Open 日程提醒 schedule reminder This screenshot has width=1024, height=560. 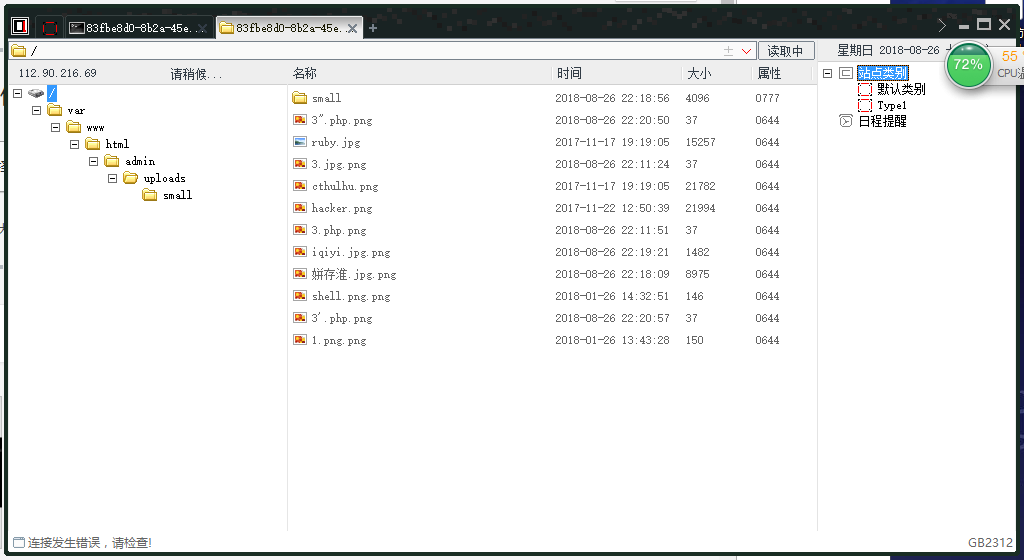click(x=882, y=121)
